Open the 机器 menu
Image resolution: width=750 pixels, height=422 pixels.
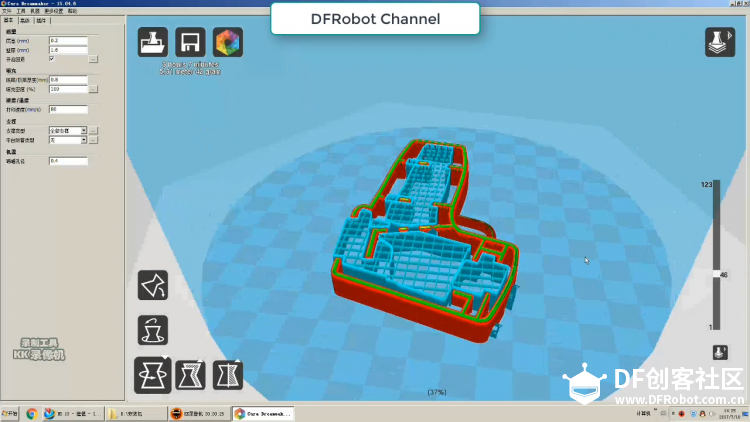(x=34, y=11)
